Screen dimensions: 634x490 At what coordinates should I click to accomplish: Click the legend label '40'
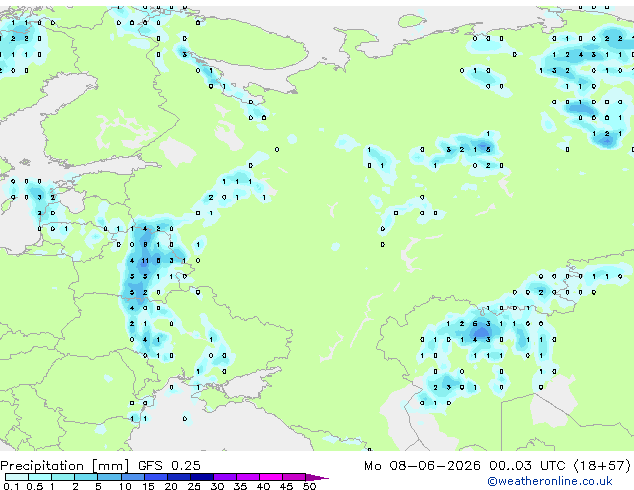point(263,486)
